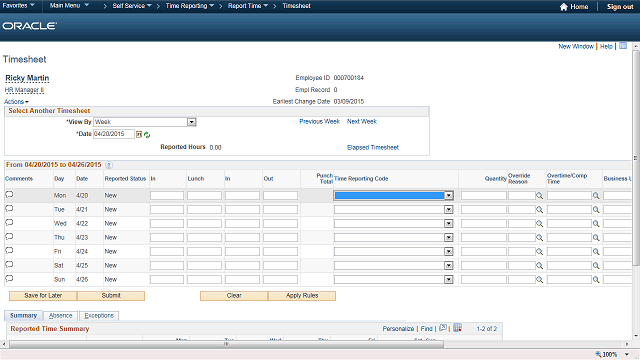The image size is (640, 360).
Task: Open comments for Mon 4/20 row
Action: [x=9, y=195]
